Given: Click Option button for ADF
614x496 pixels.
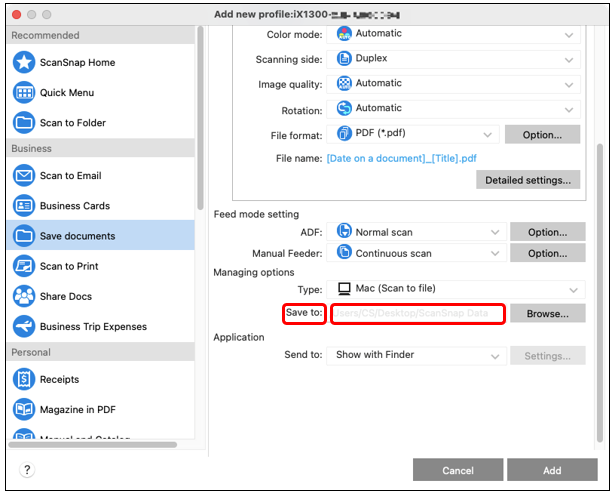Looking at the screenshot, I should pyautogui.click(x=547, y=232).
